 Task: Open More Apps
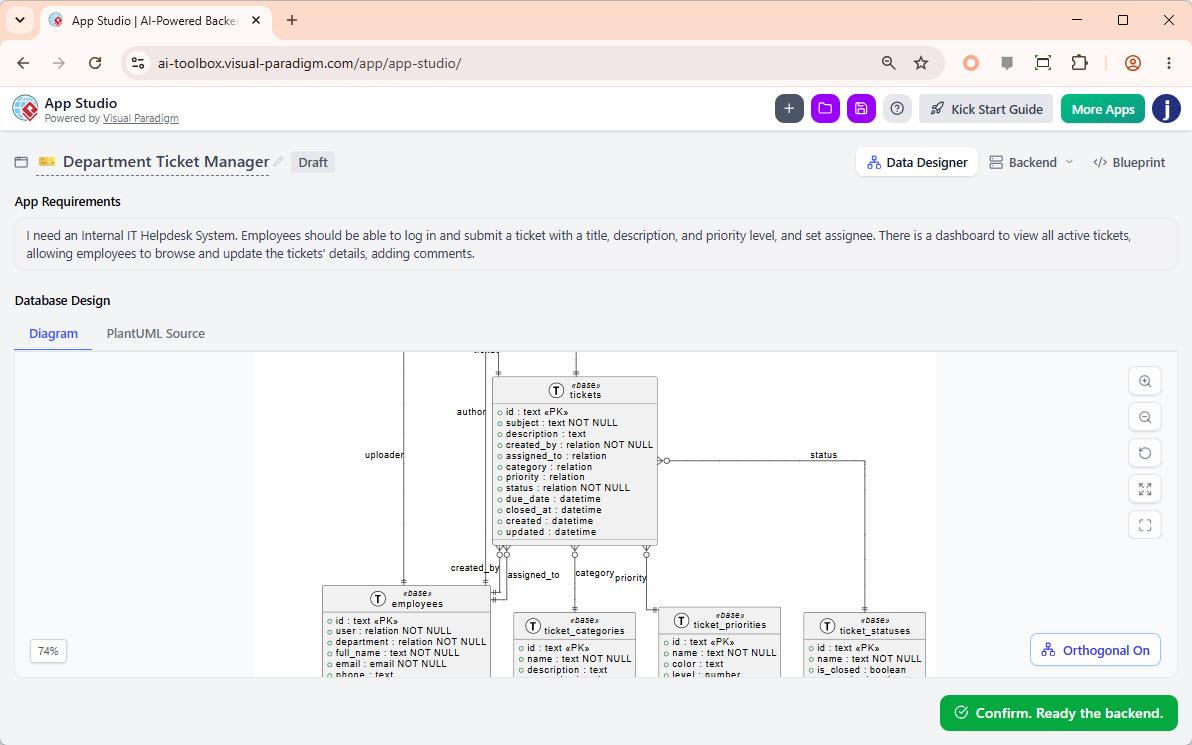pyautogui.click(x=1102, y=109)
